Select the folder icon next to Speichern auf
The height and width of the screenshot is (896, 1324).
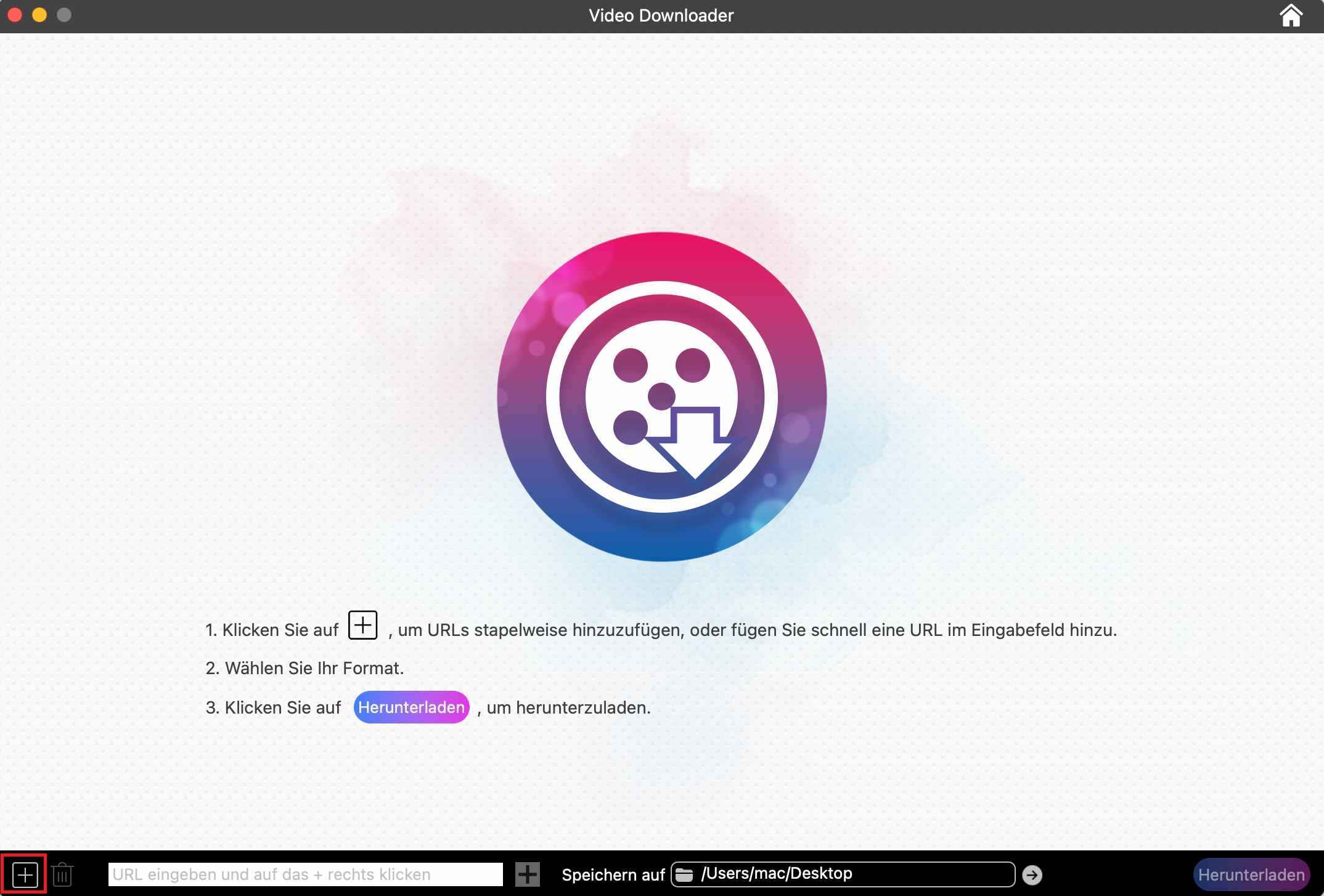pos(684,873)
